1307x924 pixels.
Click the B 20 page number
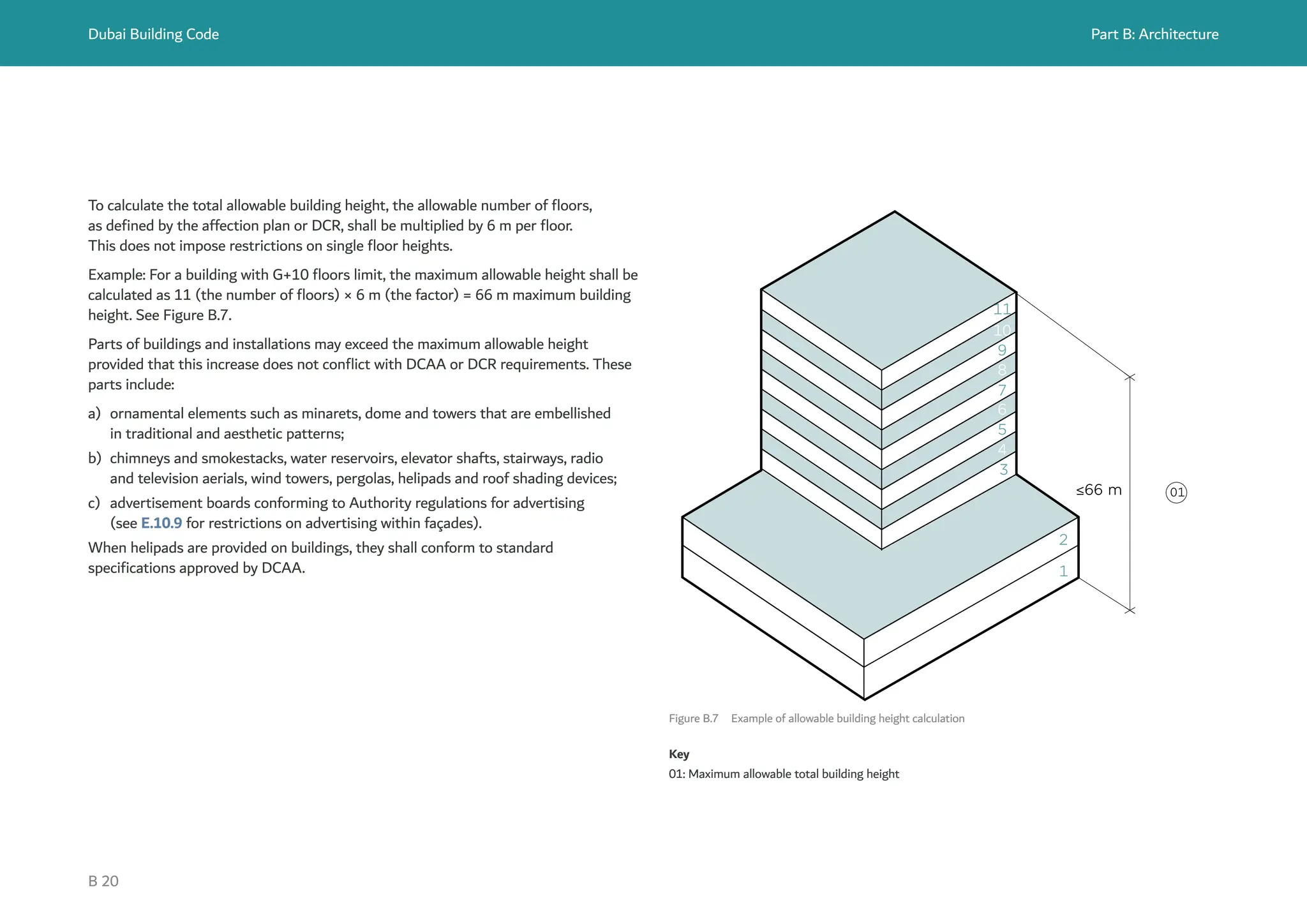103,881
